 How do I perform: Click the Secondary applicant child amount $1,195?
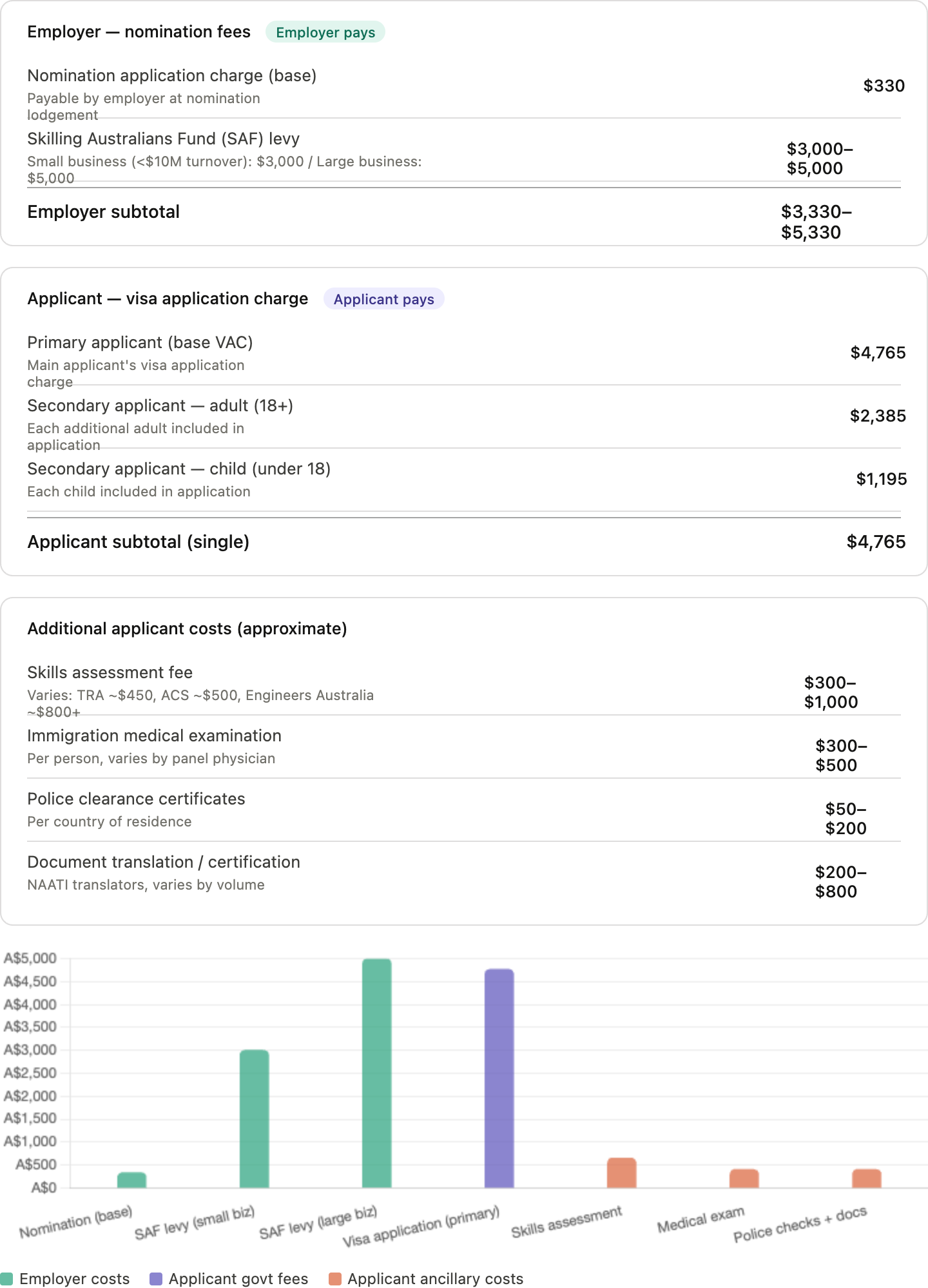(x=881, y=479)
